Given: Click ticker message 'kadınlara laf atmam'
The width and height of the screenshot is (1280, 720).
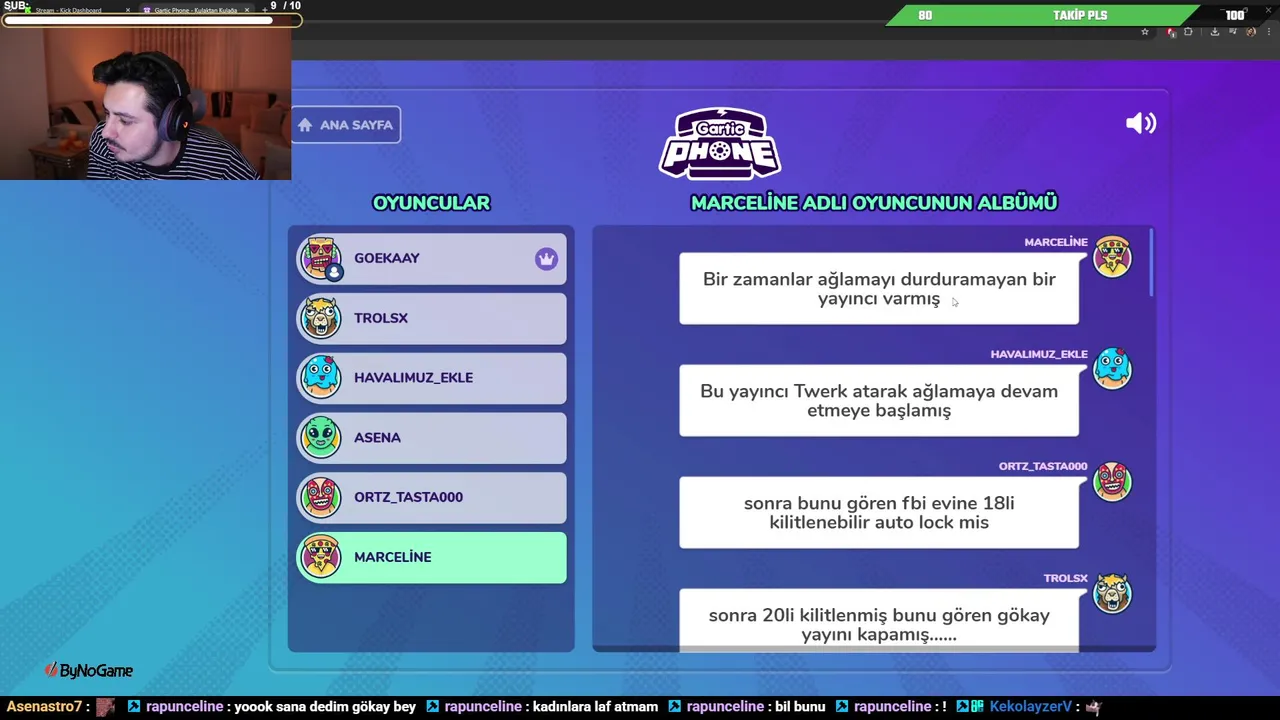Looking at the screenshot, I should click(x=596, y=706).
